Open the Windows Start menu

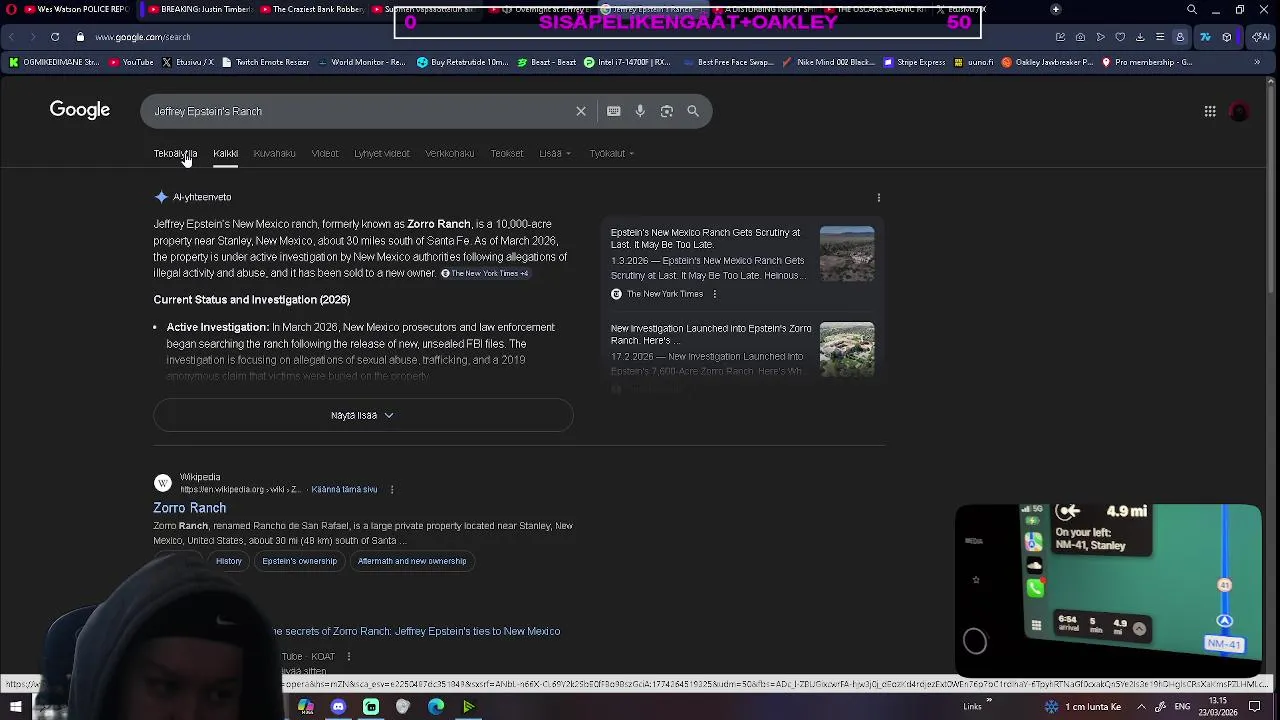pyautogui.click(x=16, y=707)
